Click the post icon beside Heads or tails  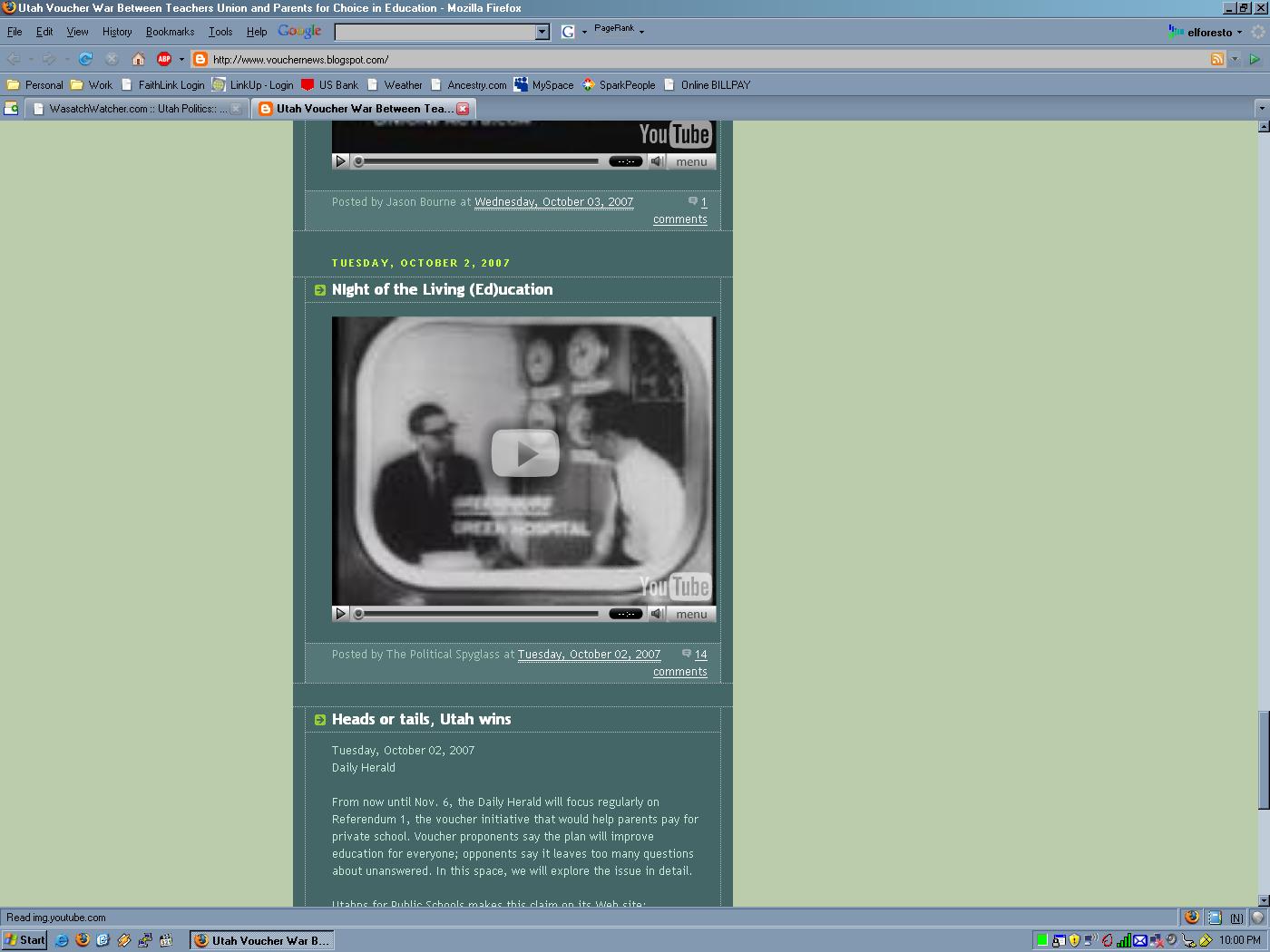pyautogui.click(x=319, y=720)
